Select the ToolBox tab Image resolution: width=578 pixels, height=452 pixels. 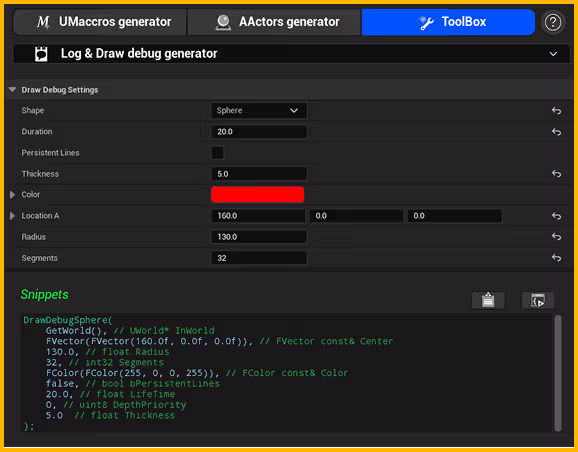pyautogui.click(x=448, y=22)
